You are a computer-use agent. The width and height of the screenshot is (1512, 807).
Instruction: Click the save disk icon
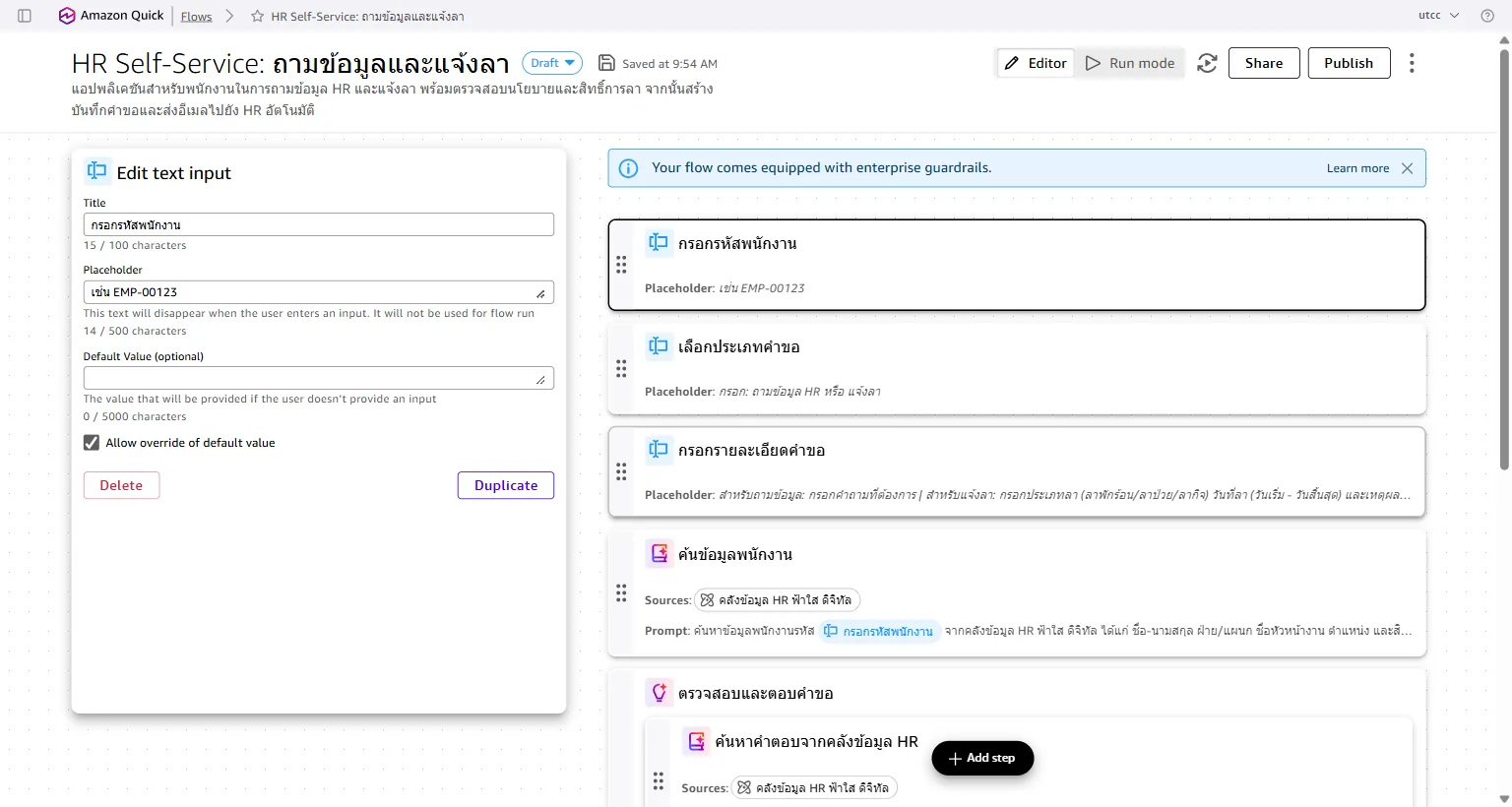pyautogui.click(x=606, y=63)
